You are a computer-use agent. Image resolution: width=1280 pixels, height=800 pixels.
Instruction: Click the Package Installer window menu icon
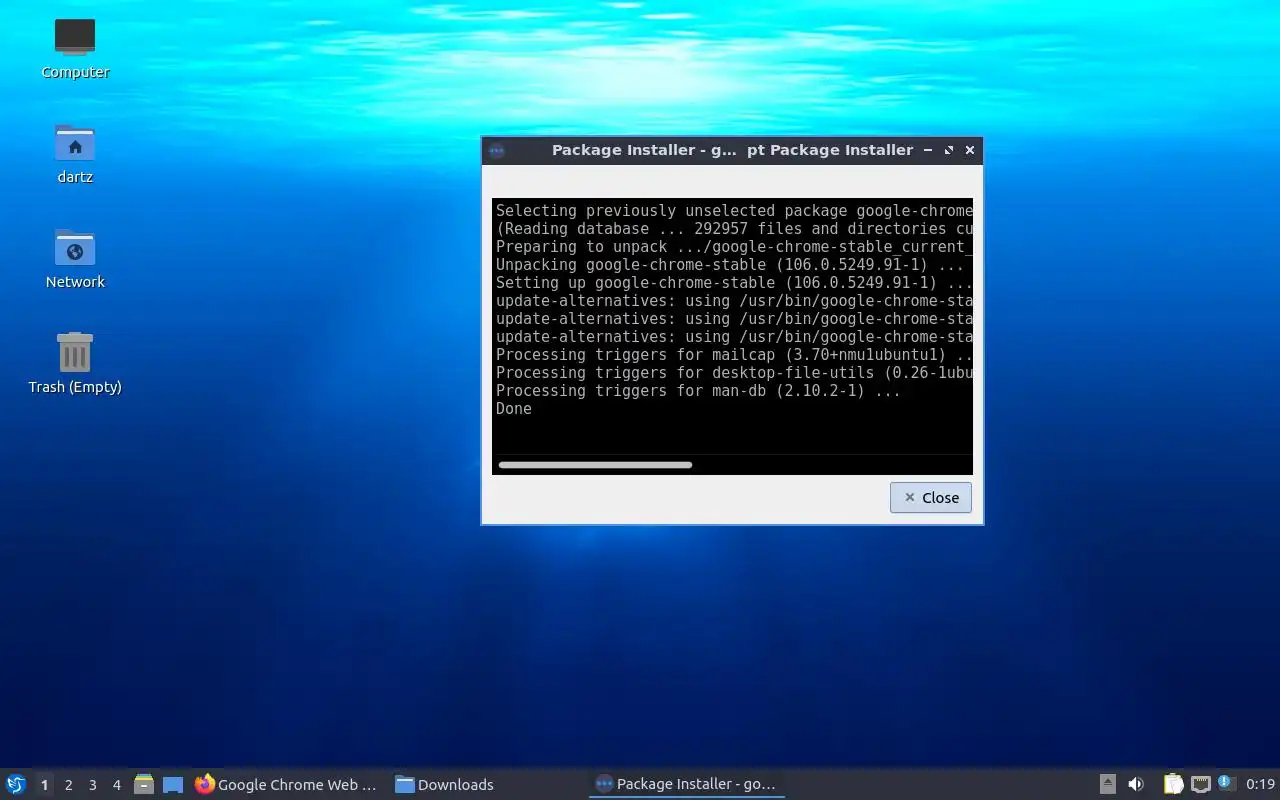coord(496,150)
